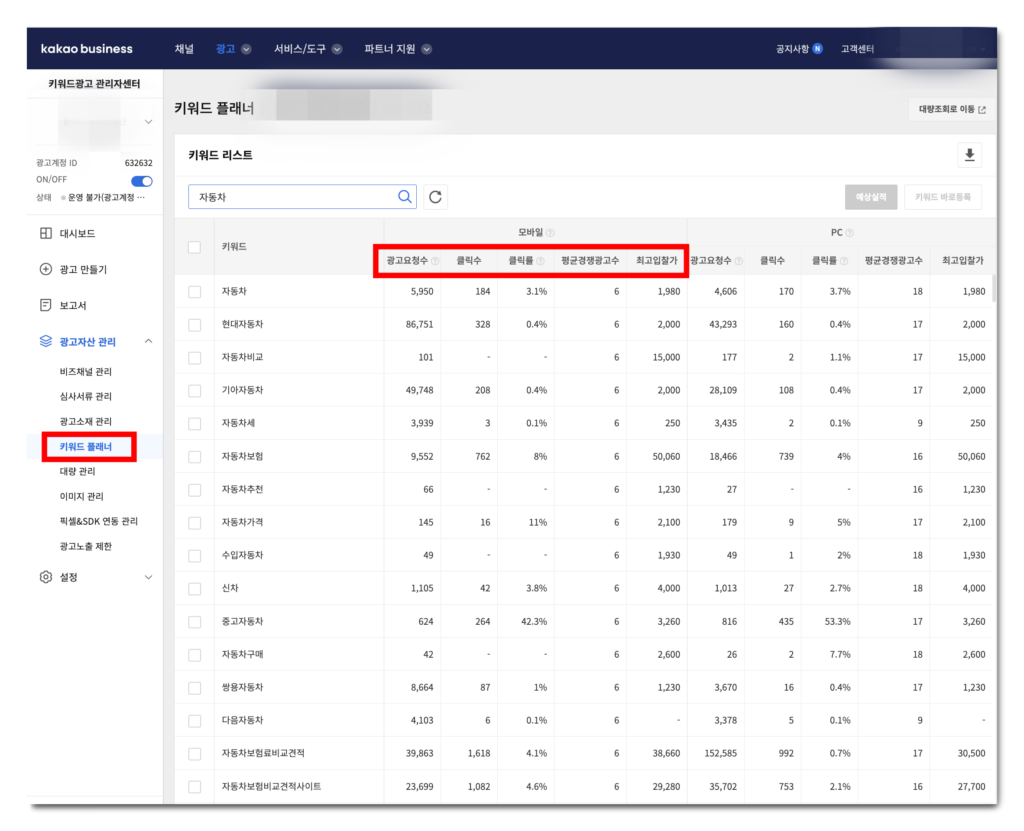This screenshot has width=1024, height=831.
Task: Click the help icon next to 모바일
Action: tap(550, 232)
